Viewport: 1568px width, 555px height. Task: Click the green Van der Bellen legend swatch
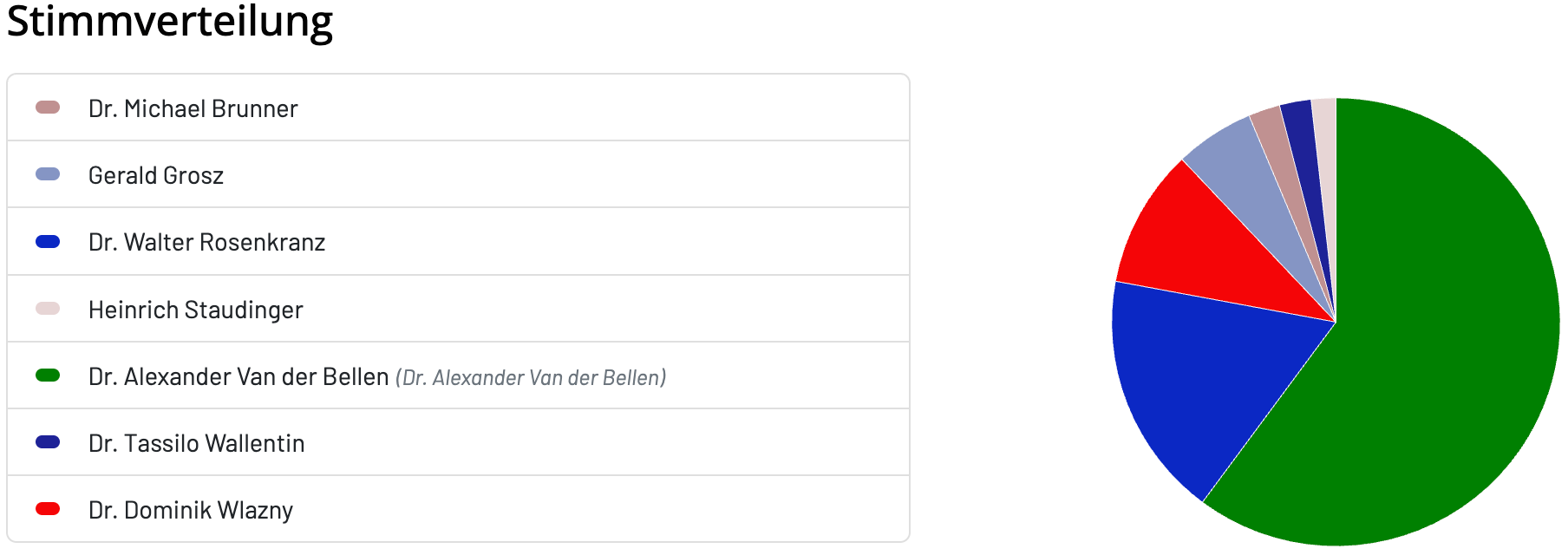(x=48, y=375)
